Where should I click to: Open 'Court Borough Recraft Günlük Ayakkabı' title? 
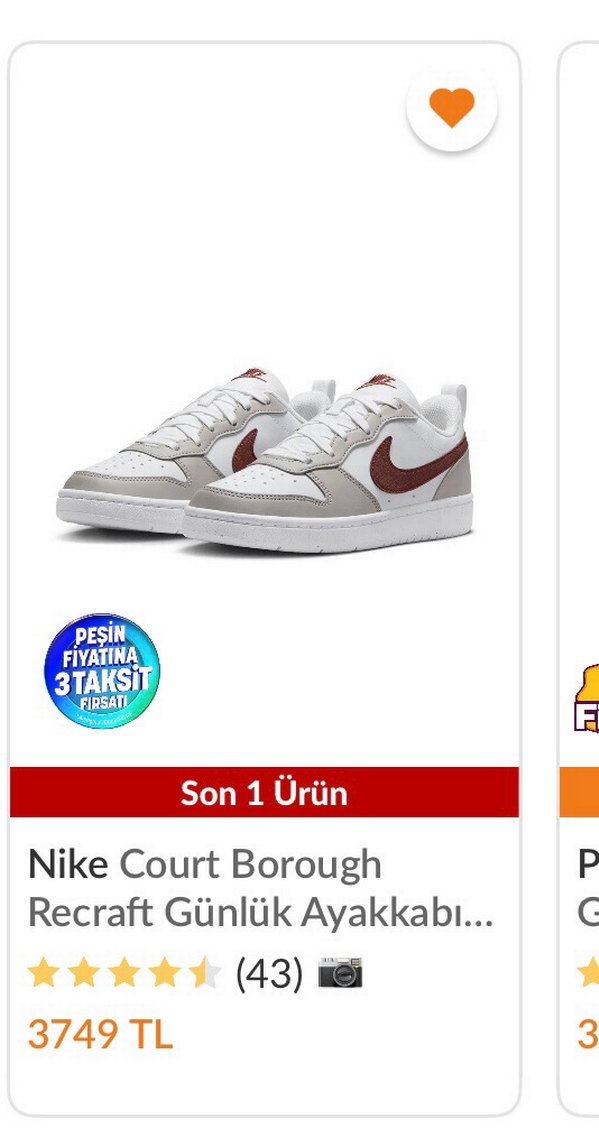tap(261, 888)
